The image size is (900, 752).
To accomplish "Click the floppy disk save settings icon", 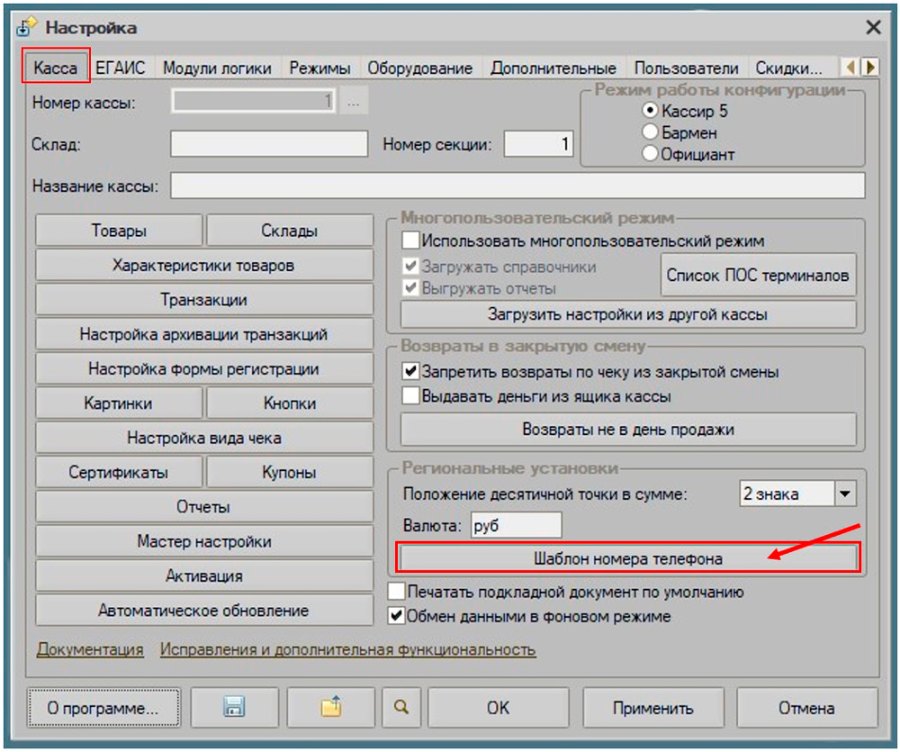I will 234,708.
